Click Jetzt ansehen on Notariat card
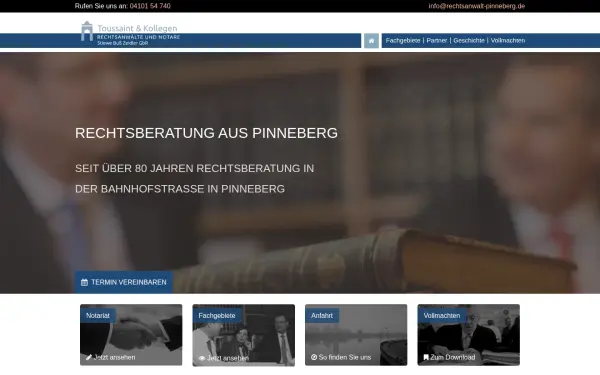 coord(114,357)
